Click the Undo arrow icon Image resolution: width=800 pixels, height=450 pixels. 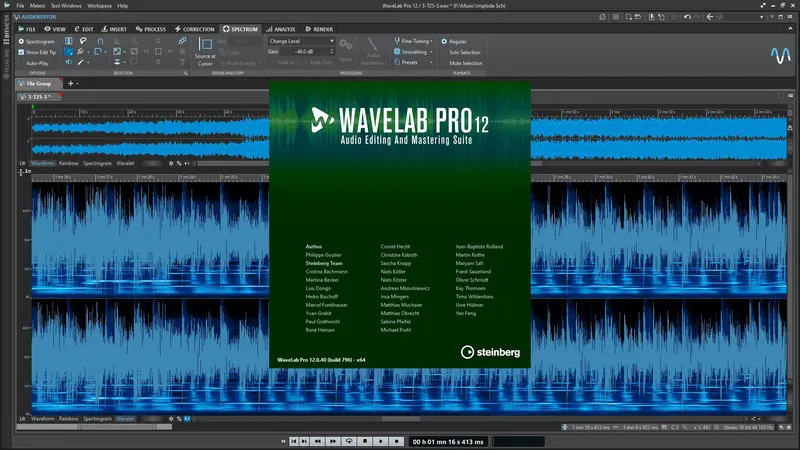coord(687,17)
